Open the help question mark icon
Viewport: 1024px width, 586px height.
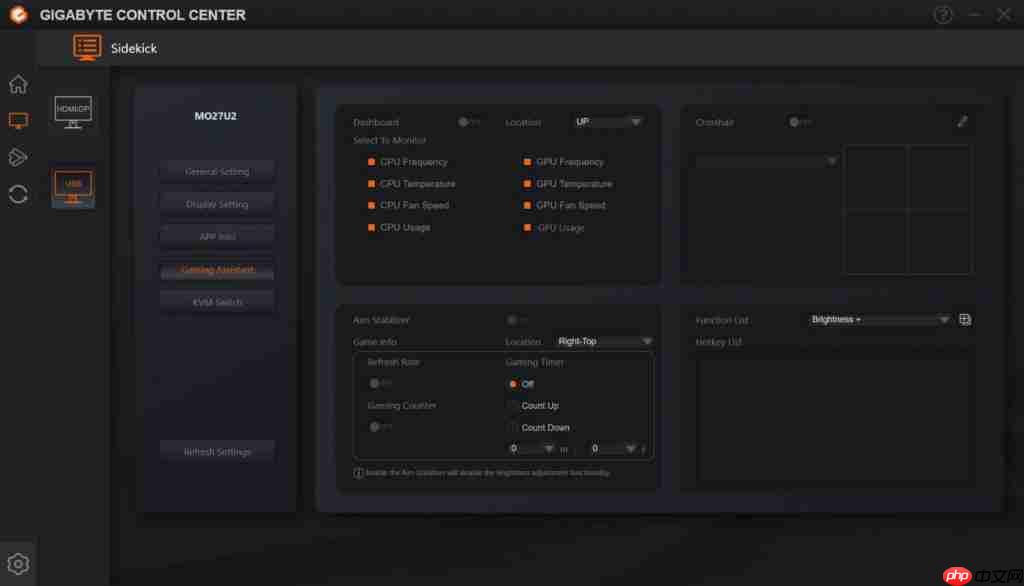942,14
